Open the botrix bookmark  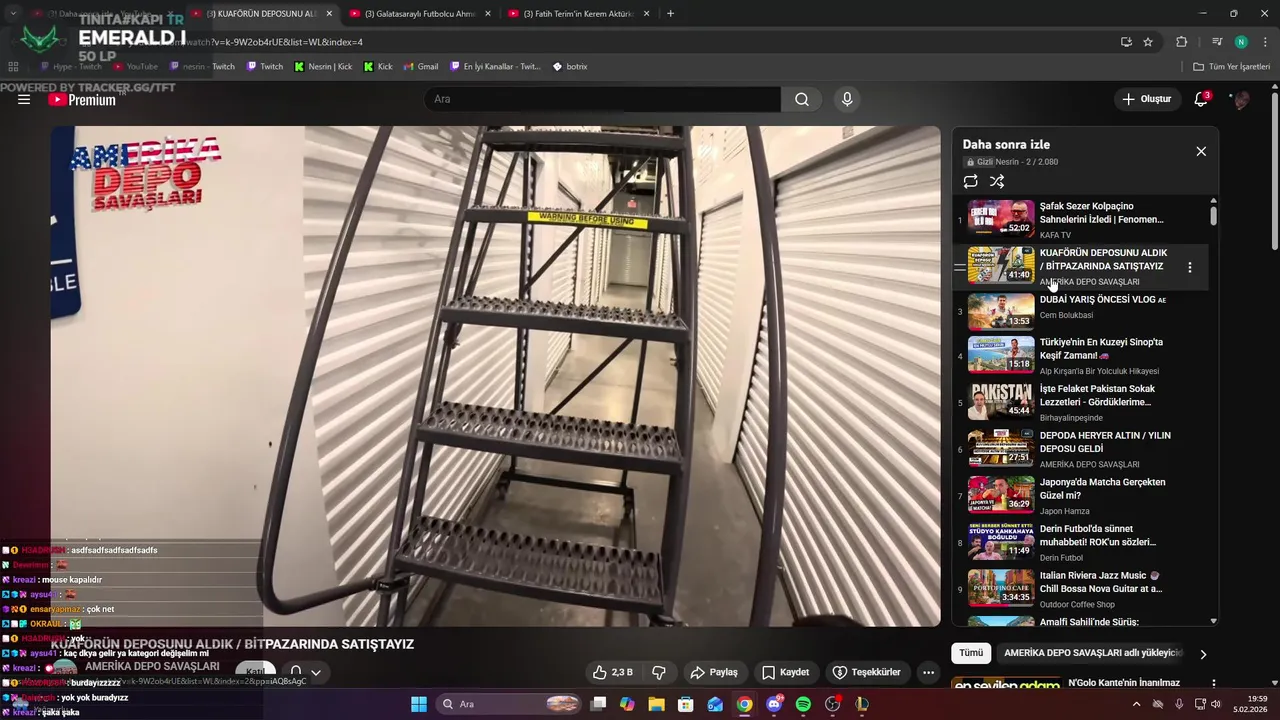570,67
